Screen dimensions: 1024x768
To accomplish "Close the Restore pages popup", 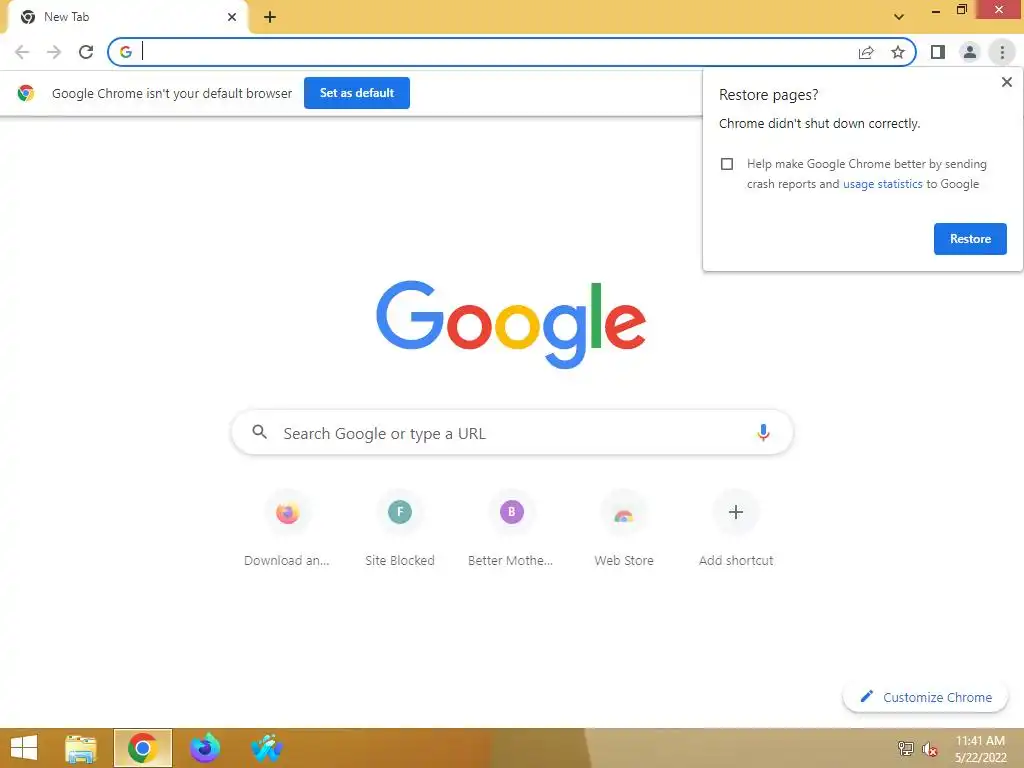I will click(x=1006, y=82).
